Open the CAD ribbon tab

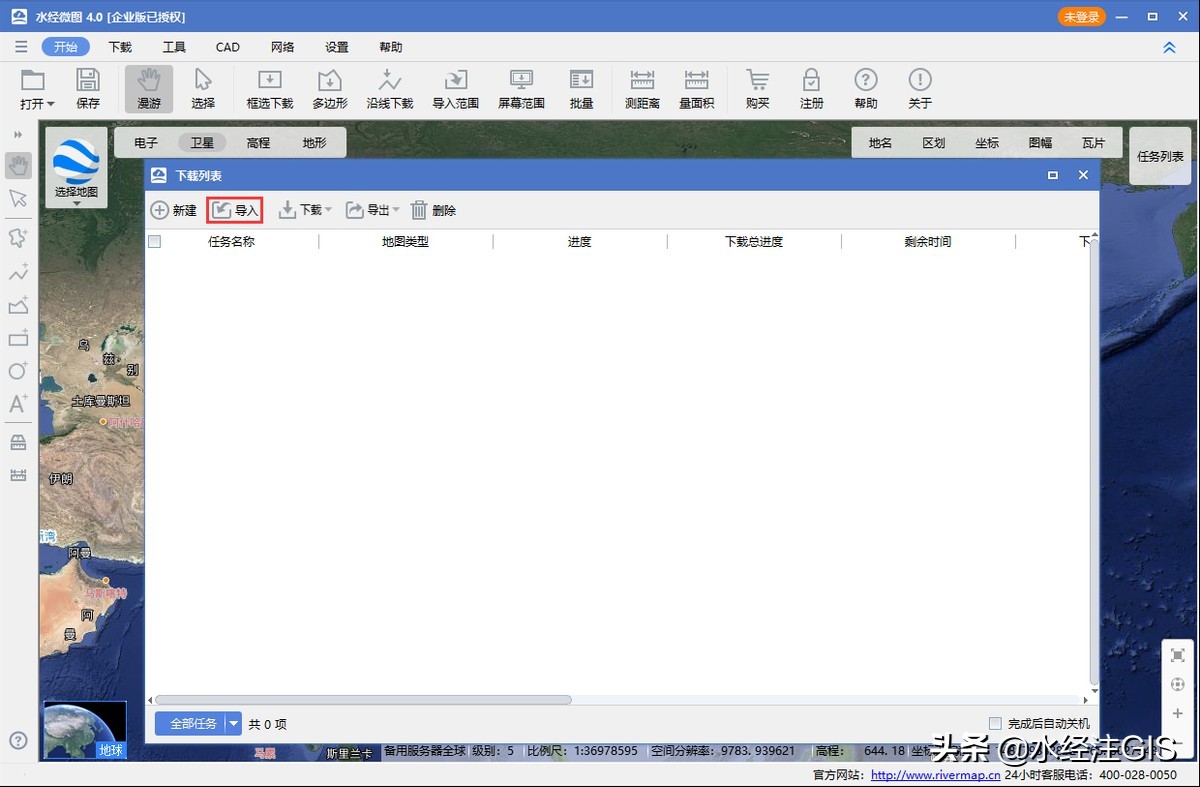tap(228, 47)
